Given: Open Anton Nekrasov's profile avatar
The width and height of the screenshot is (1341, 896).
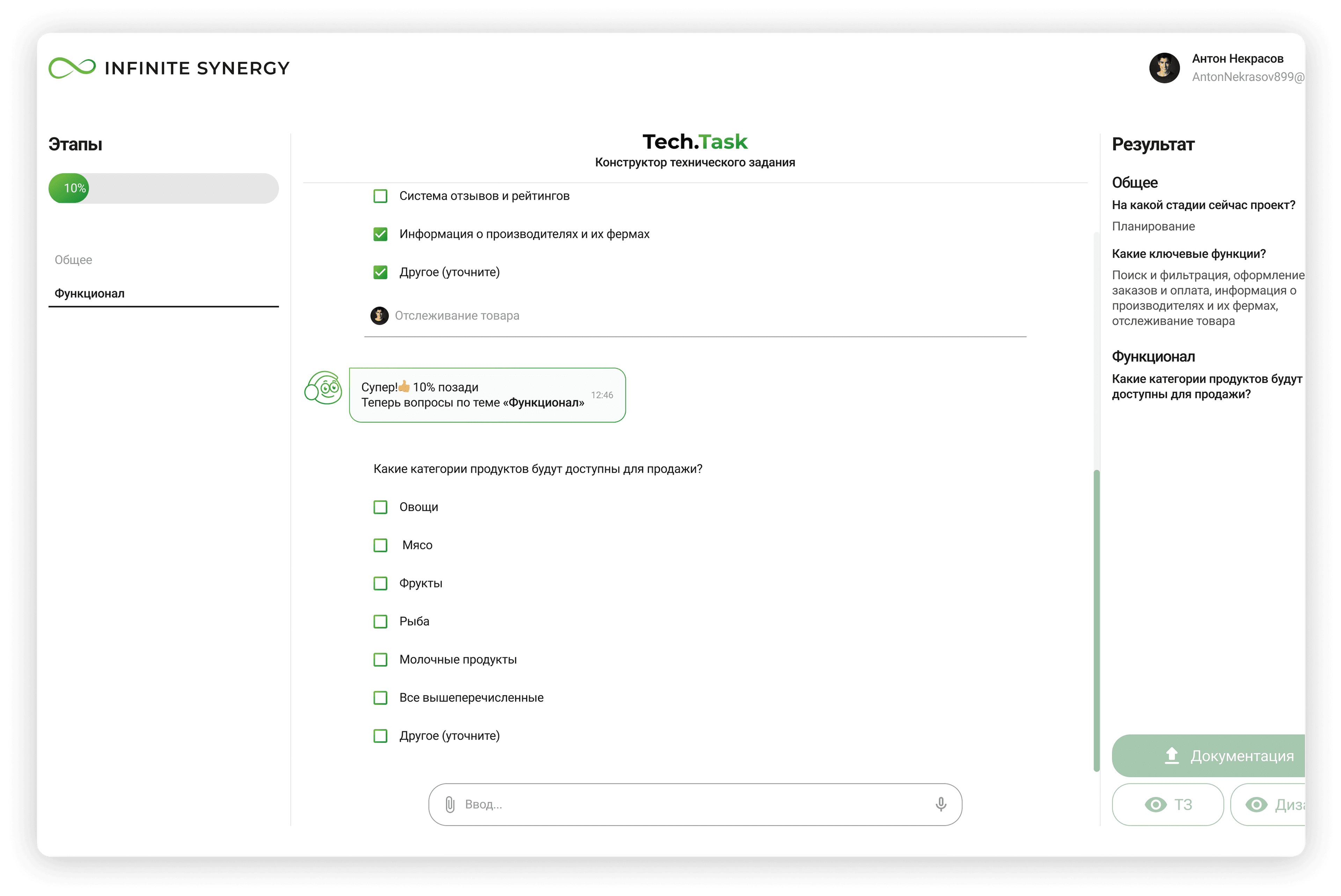Looking at the screenshot, I should pyautogui.click(x=1164, y=68).
